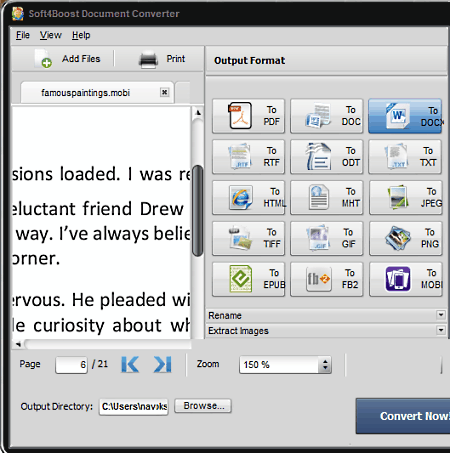The width and height of the screenshot is (450, 453).
Task: Pick the To PNG output format
Action: pos(406,238)
